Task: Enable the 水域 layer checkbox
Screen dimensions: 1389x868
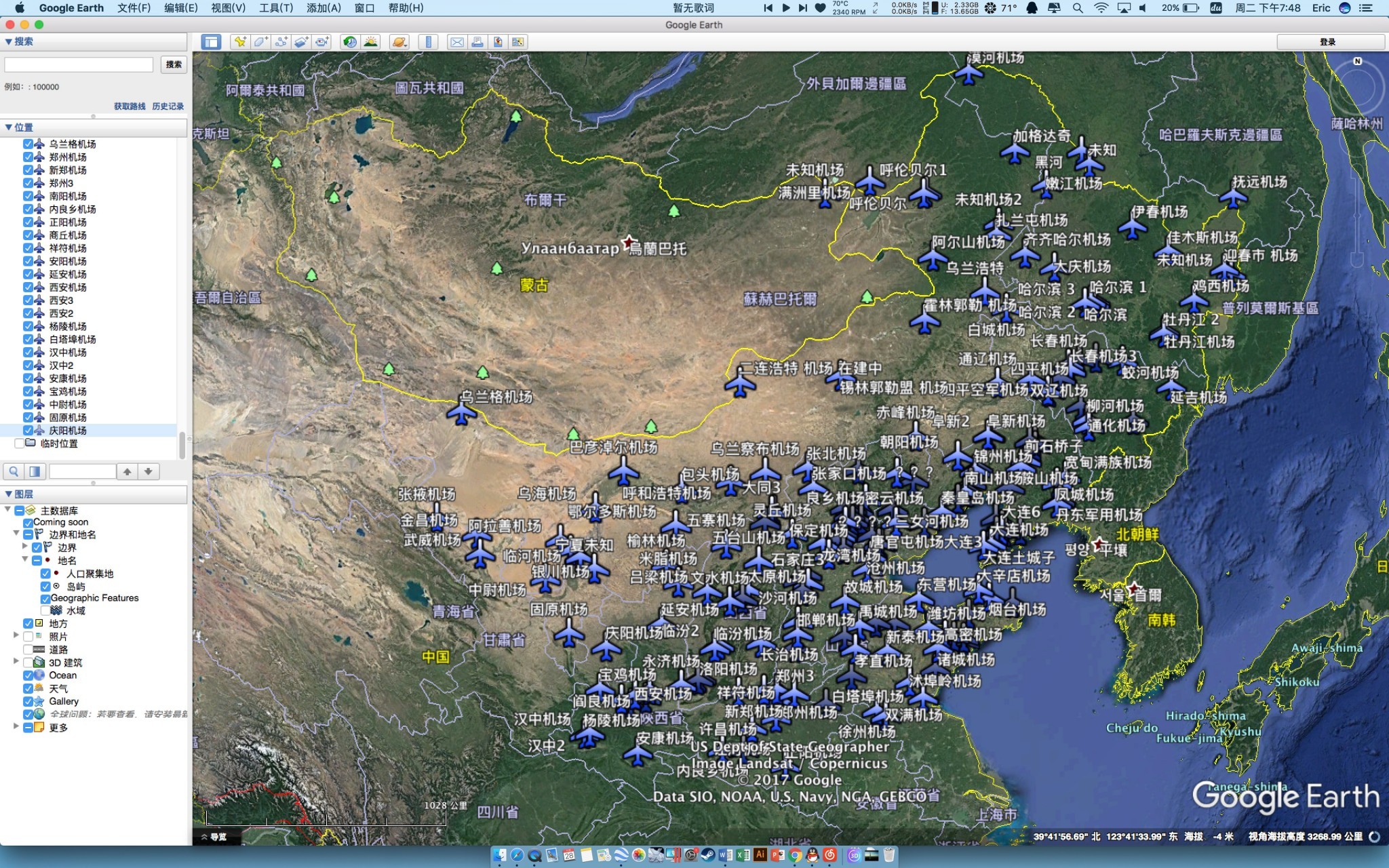Action: 45,611
